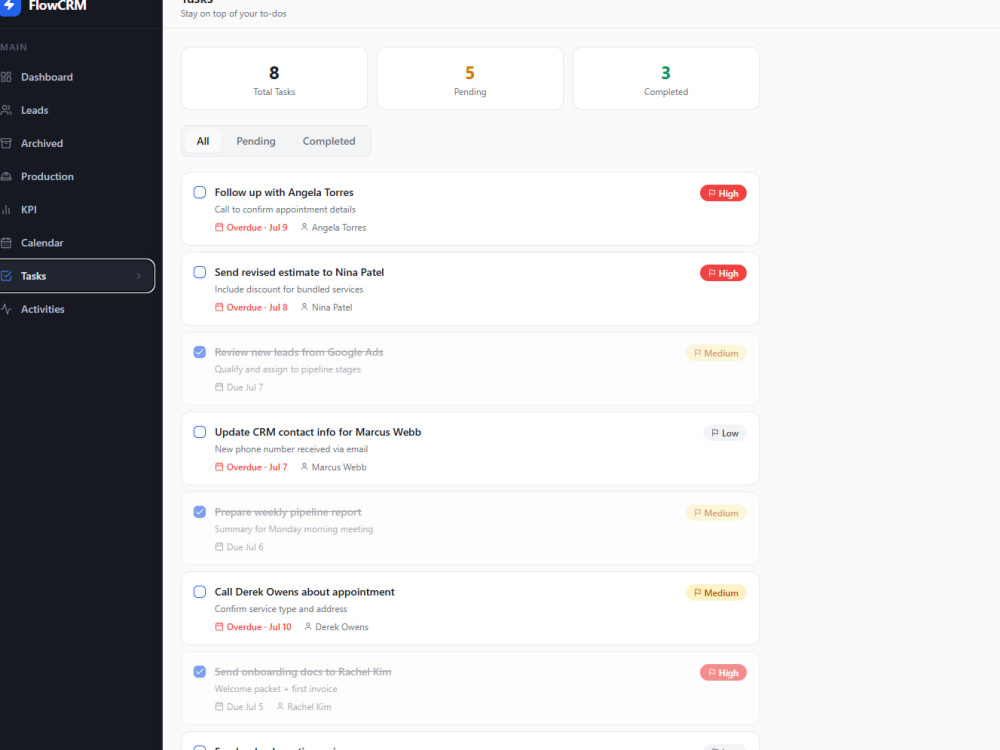Click Medium badge on Derek Owens task
The image size is (1000, 750).
(716, 592)
